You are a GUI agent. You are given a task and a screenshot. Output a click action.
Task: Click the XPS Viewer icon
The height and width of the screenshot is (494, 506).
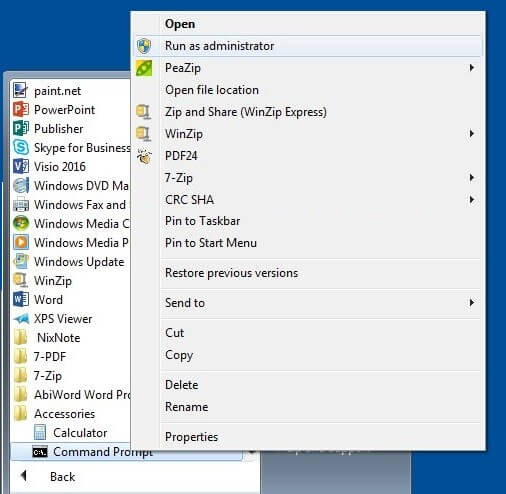[x=21, y=319]
